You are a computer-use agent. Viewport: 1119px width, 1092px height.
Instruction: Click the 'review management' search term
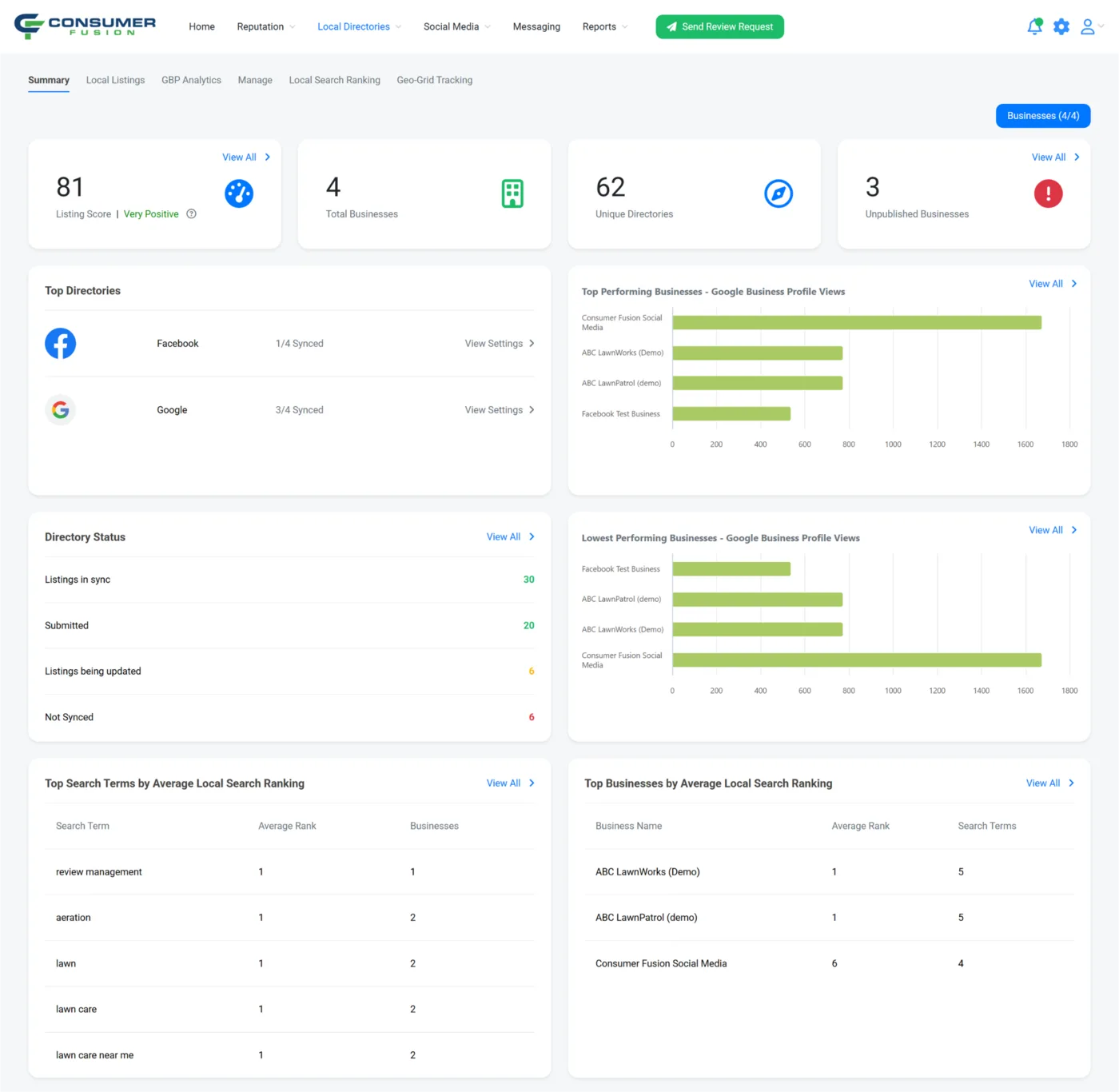click(99, 872)
